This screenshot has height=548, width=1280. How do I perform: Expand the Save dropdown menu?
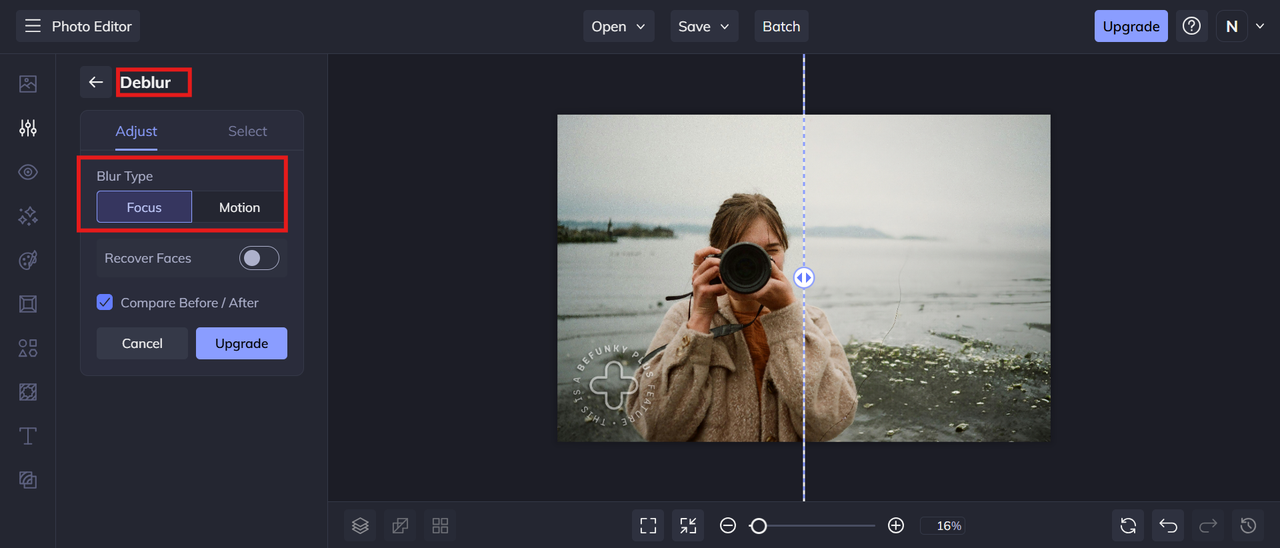coord(704,26)
